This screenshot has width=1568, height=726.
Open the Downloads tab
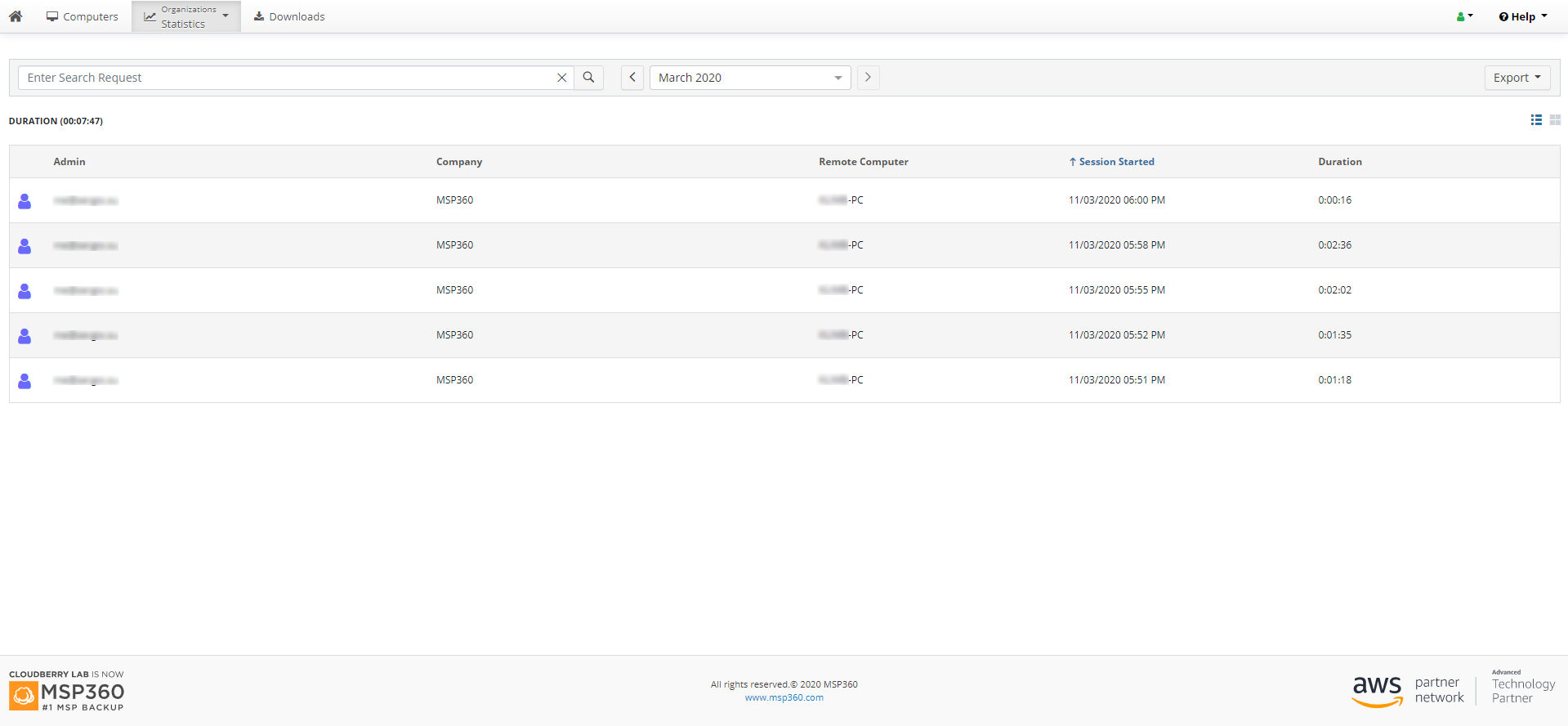tap(289, 16)
